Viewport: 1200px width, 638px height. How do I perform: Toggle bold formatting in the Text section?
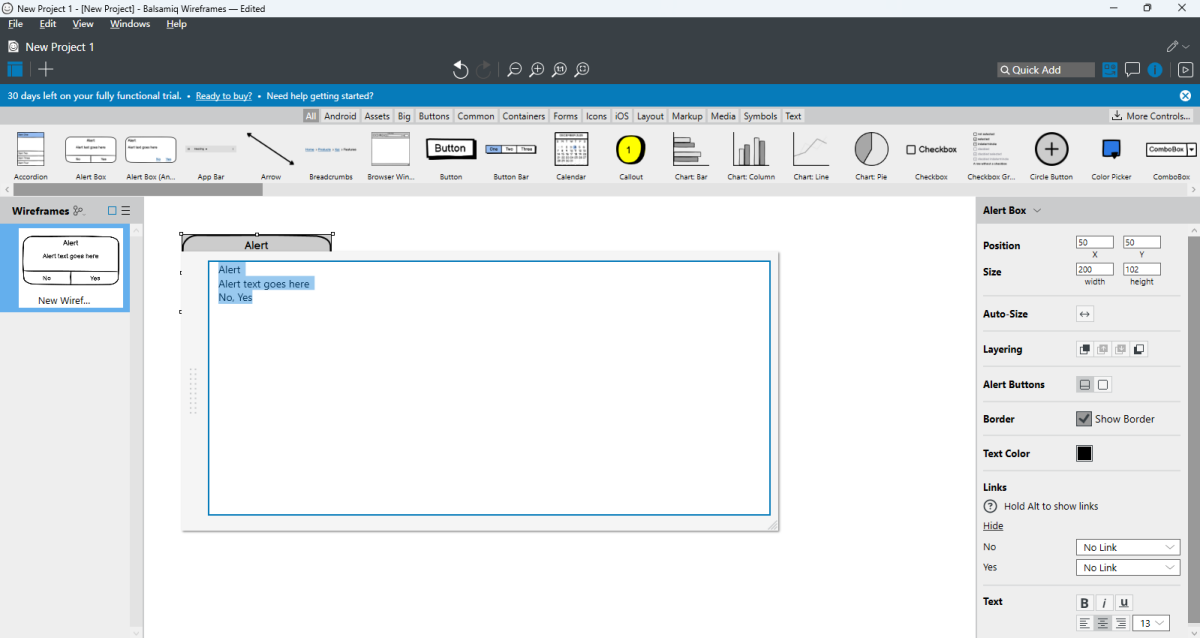coord(1084,602)
